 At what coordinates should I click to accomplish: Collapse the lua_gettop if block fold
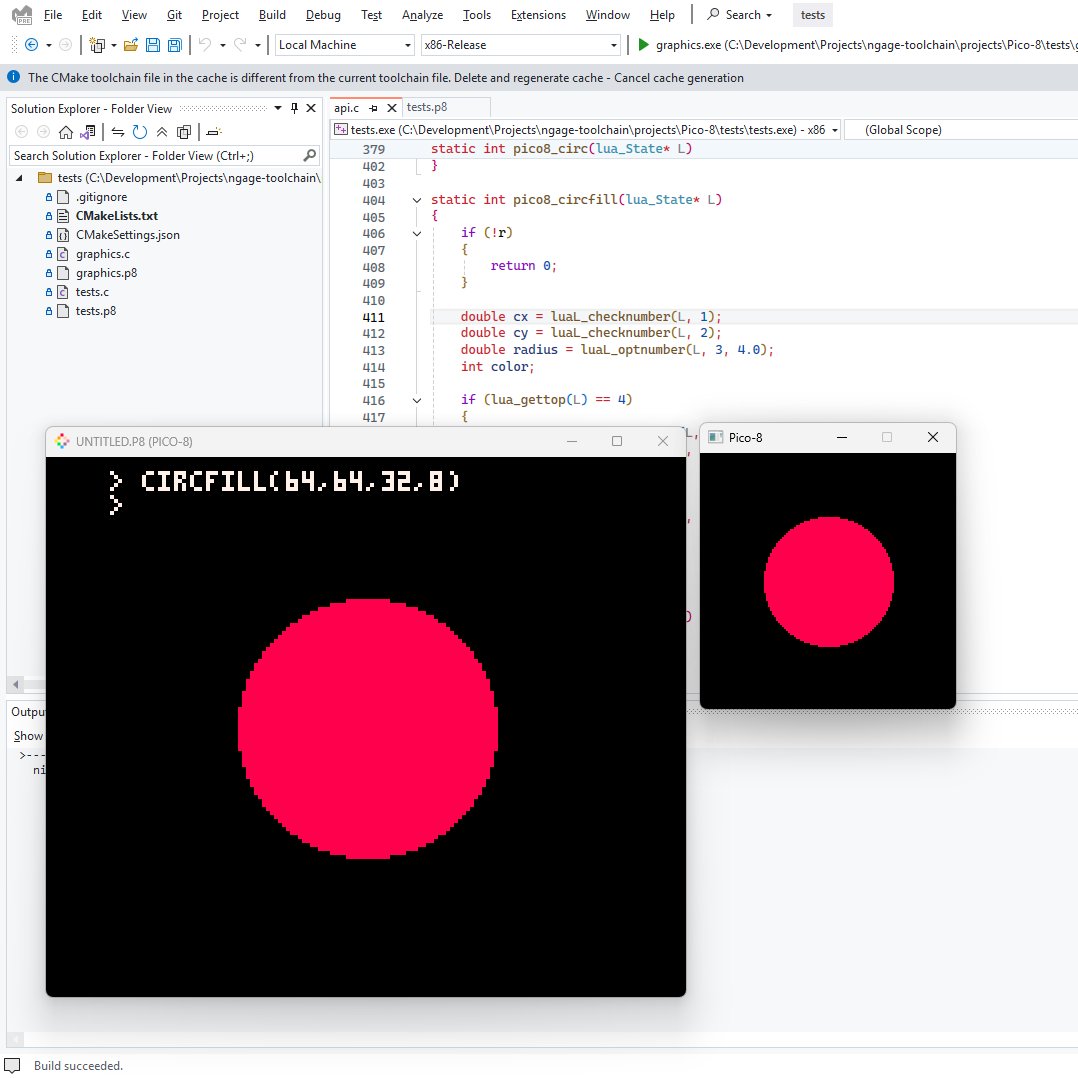(417, 400)
